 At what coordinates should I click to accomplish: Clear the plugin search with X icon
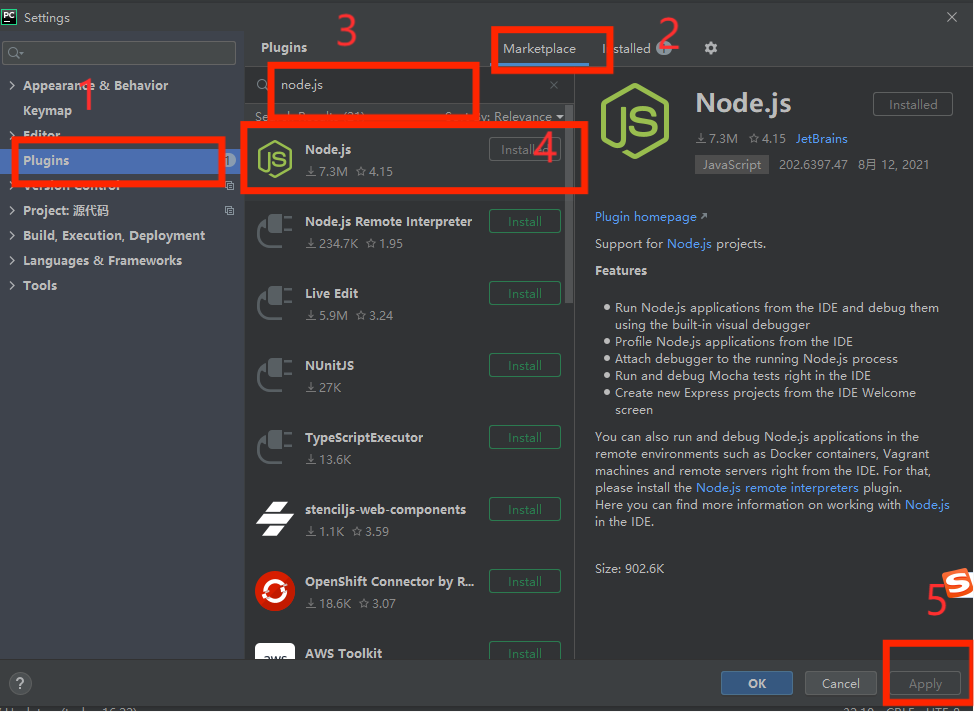tap(554, 86)
